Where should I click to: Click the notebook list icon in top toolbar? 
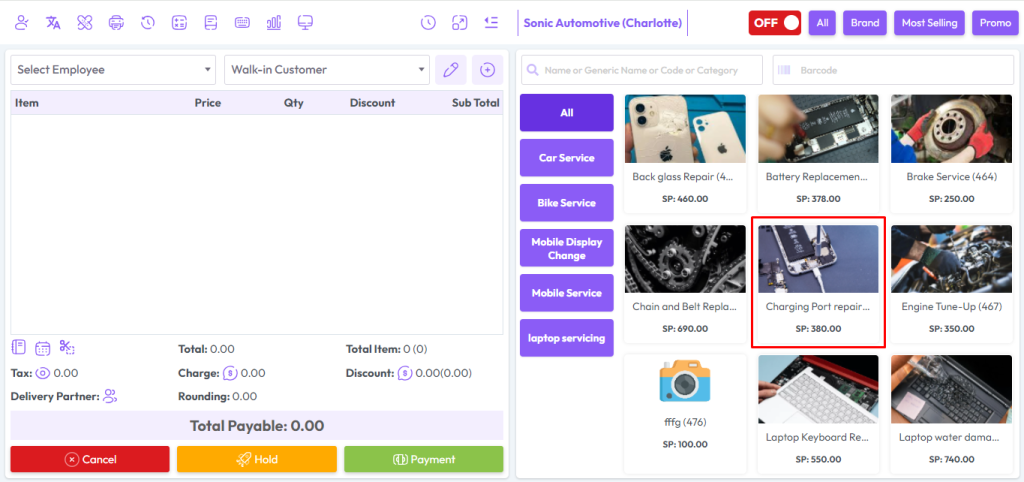[x=210, y=23]
